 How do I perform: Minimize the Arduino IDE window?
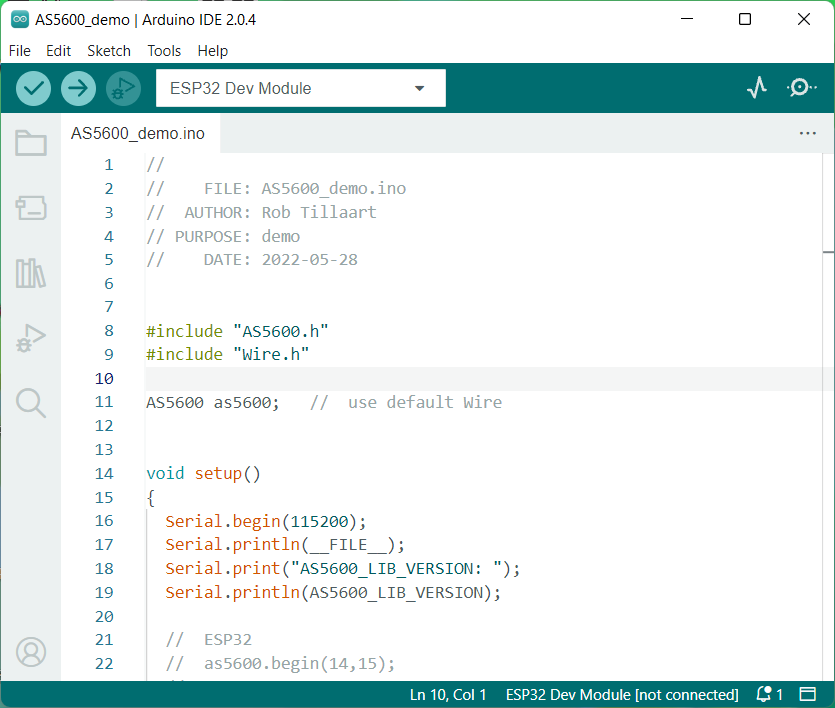pos(687,20)
